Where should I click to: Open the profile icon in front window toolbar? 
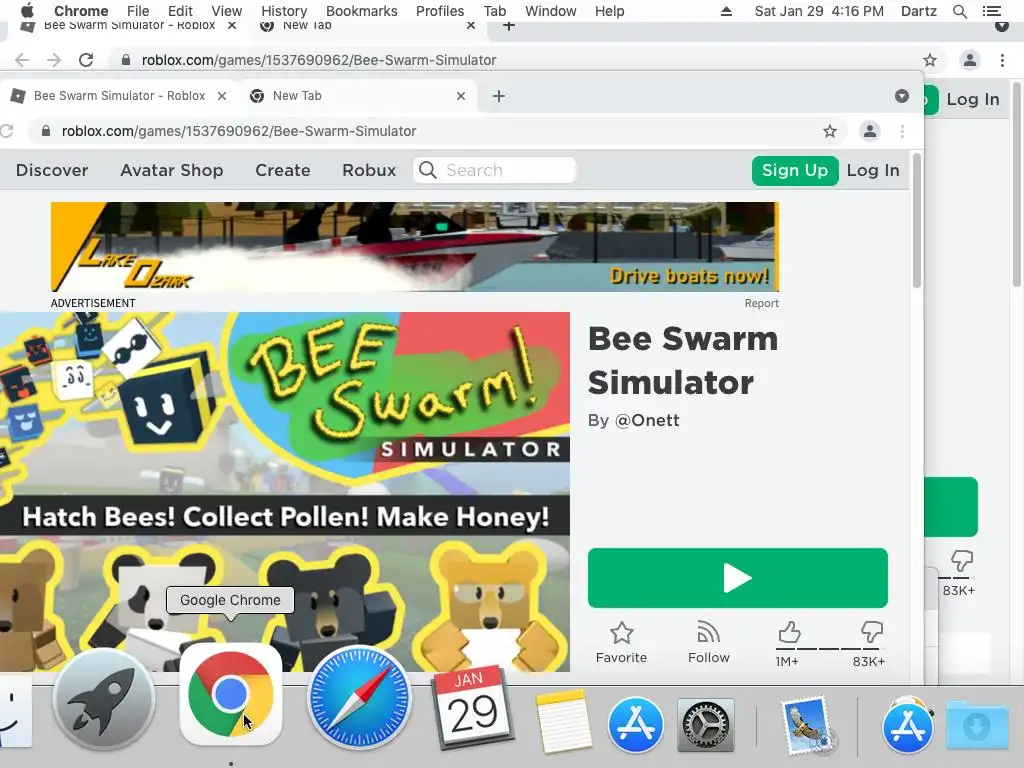pyautogui.click(x=870, y=131)
